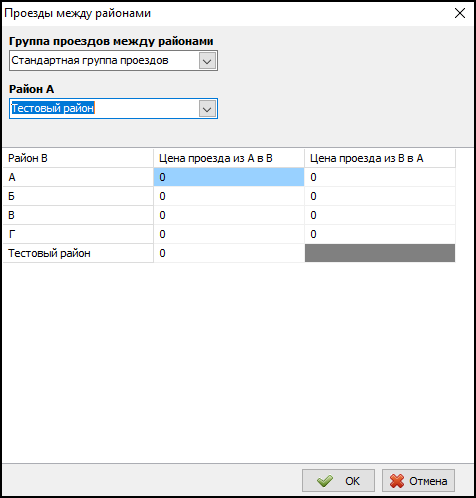Select the A-to-B price cell for row Б
Viewport: 476px width, 498px height.
pyautogui.click(x=229, y=196)
